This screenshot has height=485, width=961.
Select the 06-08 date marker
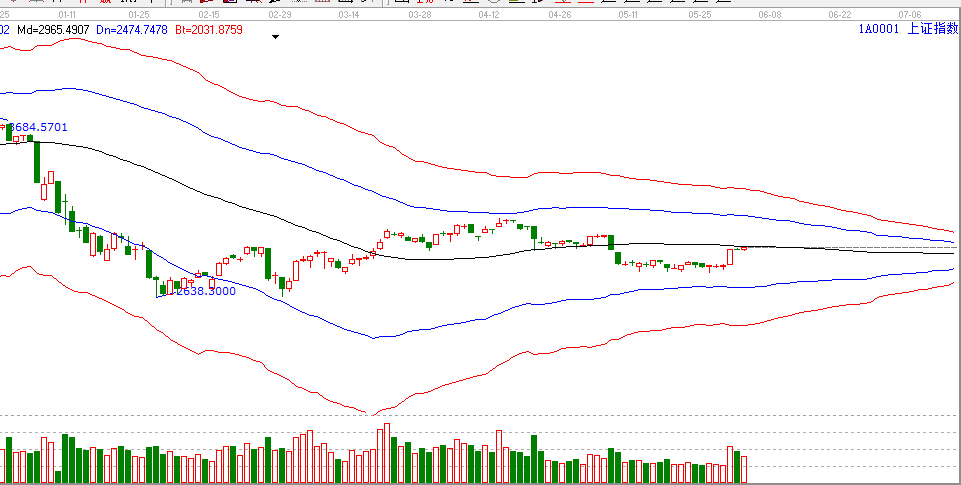[x=769, y=16]
